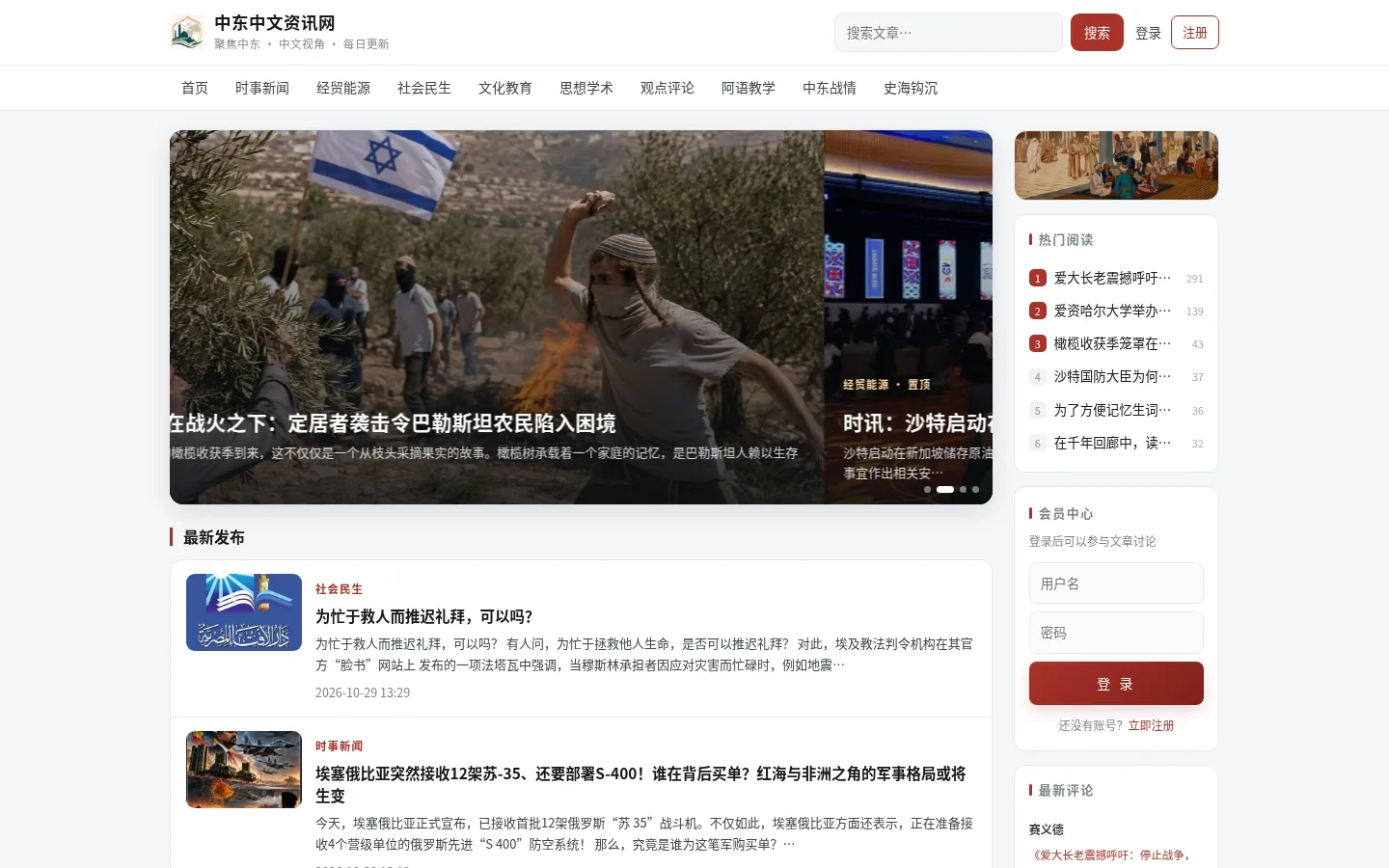Click the 登 录 submit button
The width and height of the screenshot is (1389, 868).
(x=1116, y=684)
